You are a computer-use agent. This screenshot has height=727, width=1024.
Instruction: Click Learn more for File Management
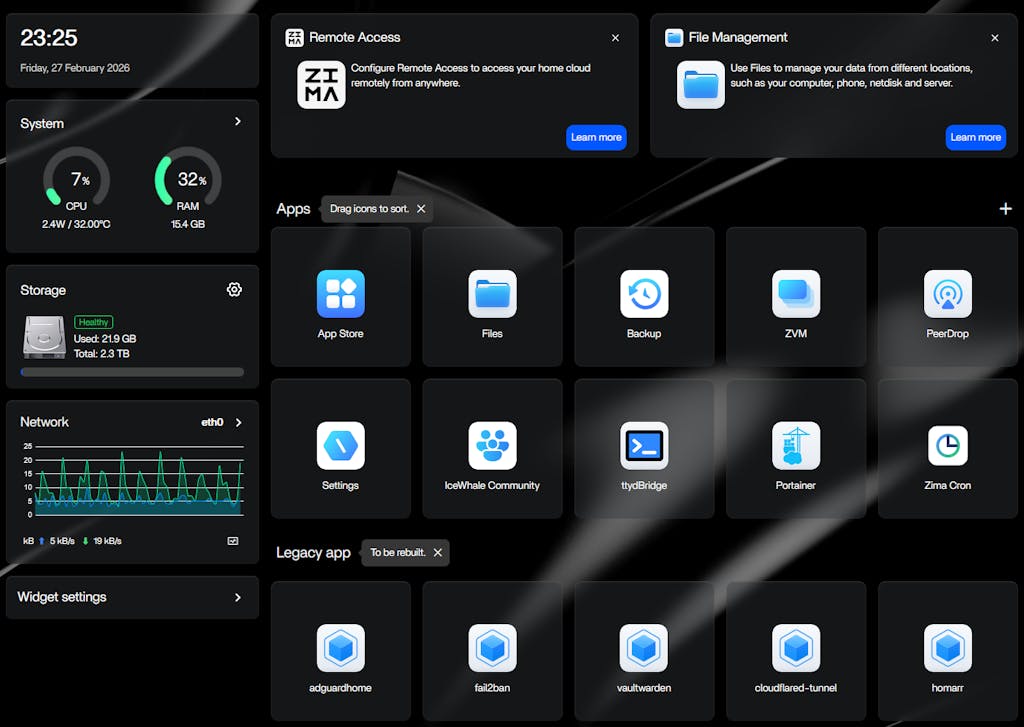tap(975, 137)
